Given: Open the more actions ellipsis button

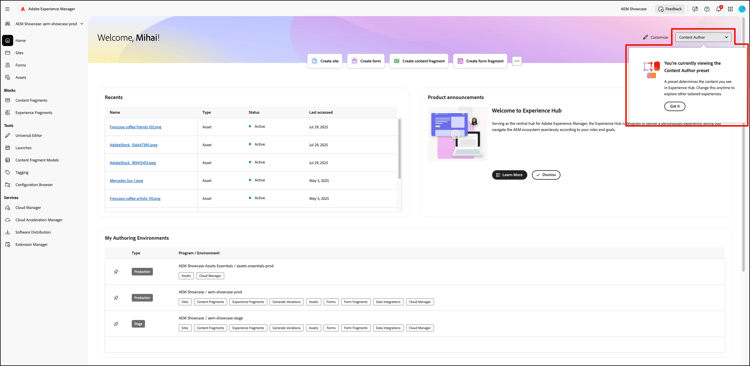Looking at the screenshot, I should 517,61.
